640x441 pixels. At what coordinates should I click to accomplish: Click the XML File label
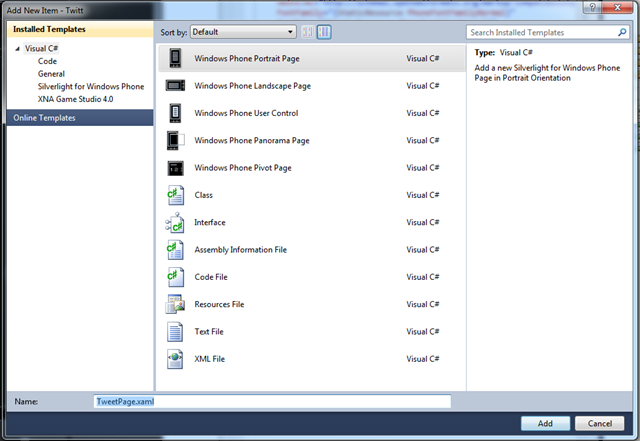tap(209, 359)
